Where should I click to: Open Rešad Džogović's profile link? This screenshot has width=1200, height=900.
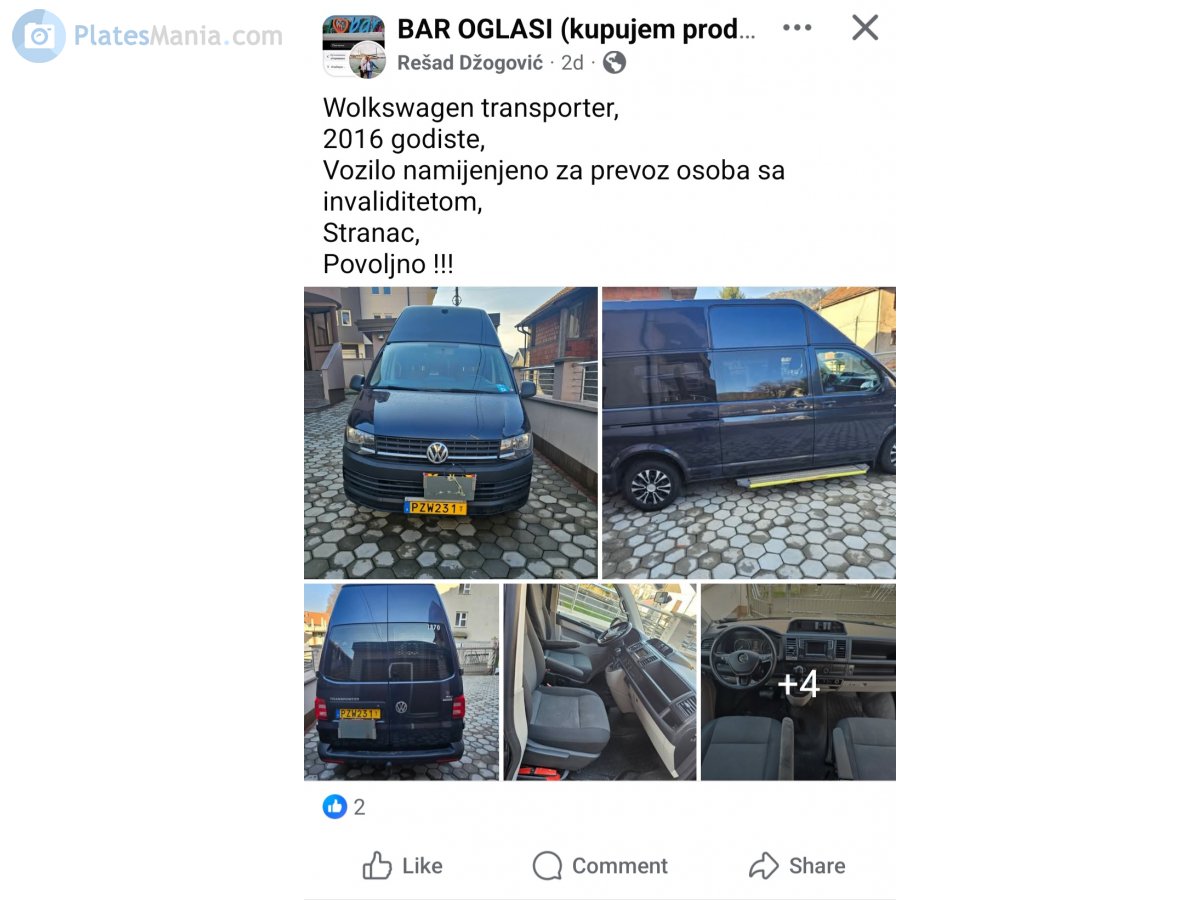470,63
